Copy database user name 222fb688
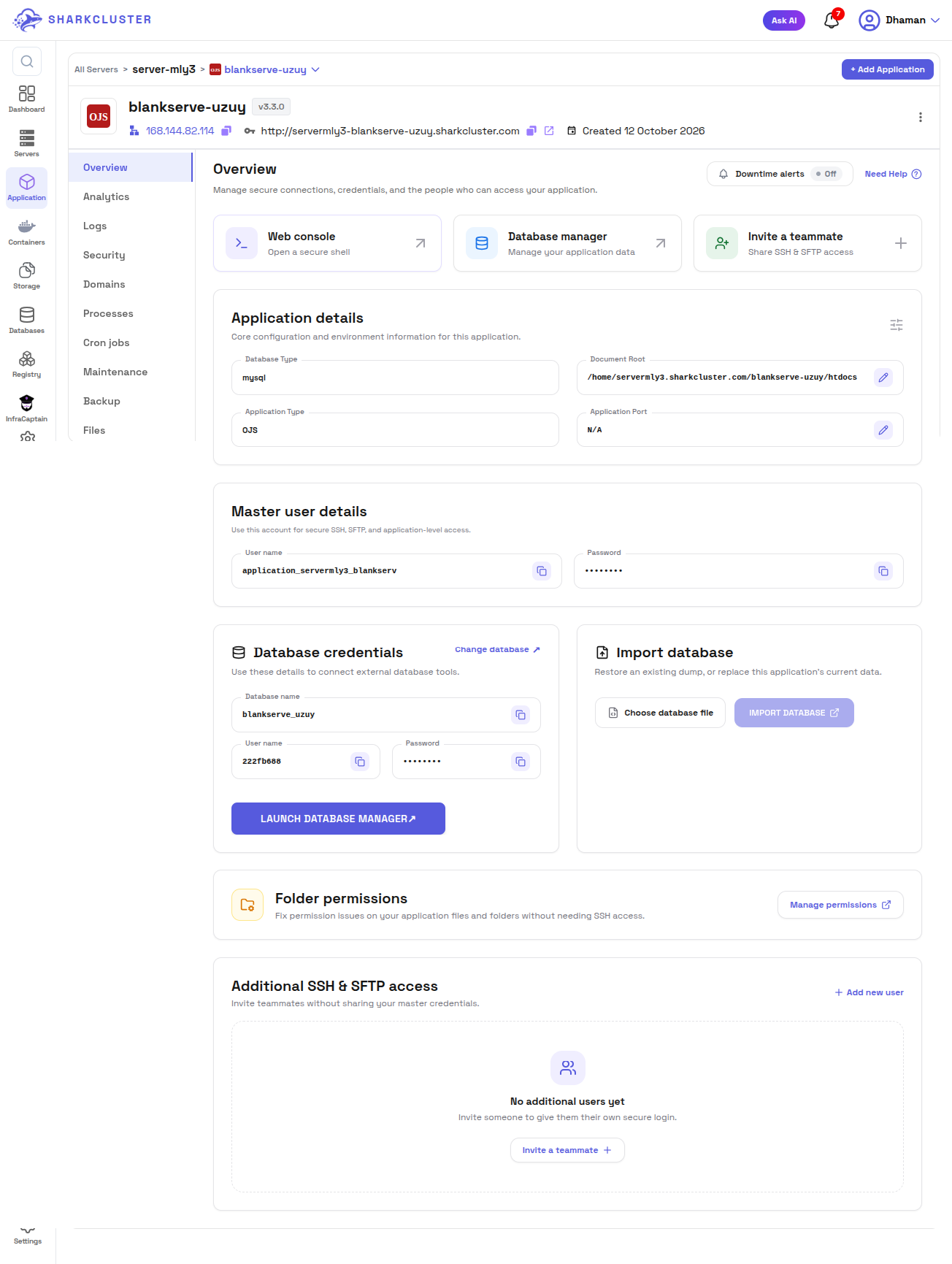This screenshot has height=1264, width=952. click(360, 762)
